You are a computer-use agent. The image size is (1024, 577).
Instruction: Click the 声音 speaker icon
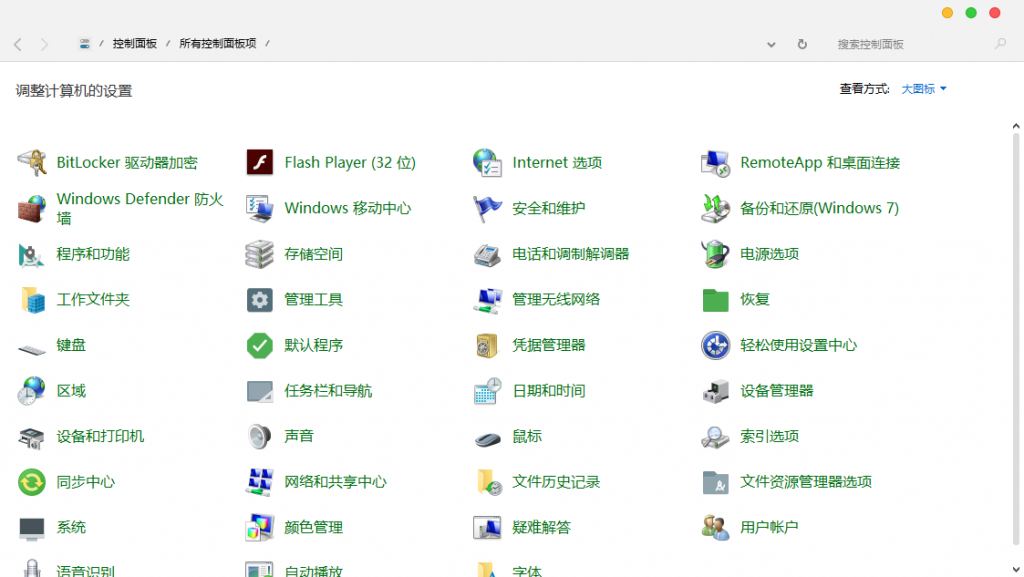click(x=259, y=437)
